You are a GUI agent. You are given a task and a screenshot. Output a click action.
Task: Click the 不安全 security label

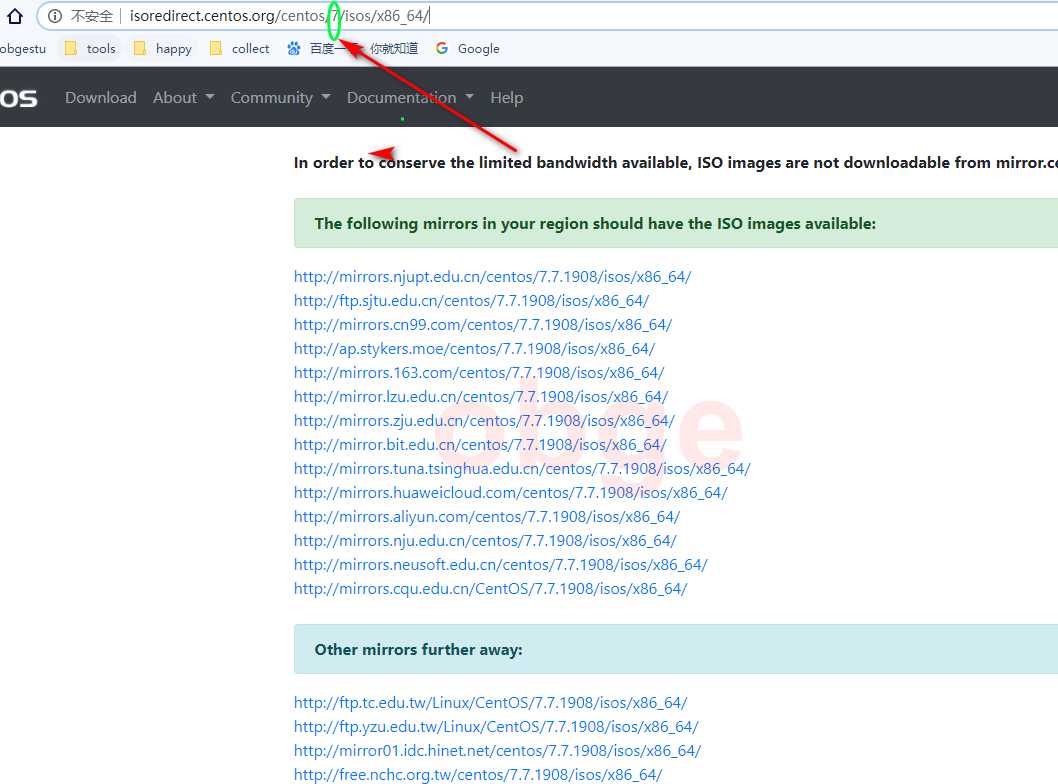pos(92,16)
